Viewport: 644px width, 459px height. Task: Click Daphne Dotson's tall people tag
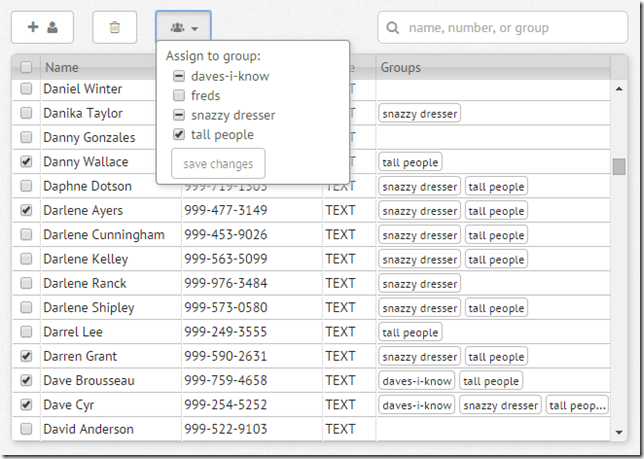496,186
